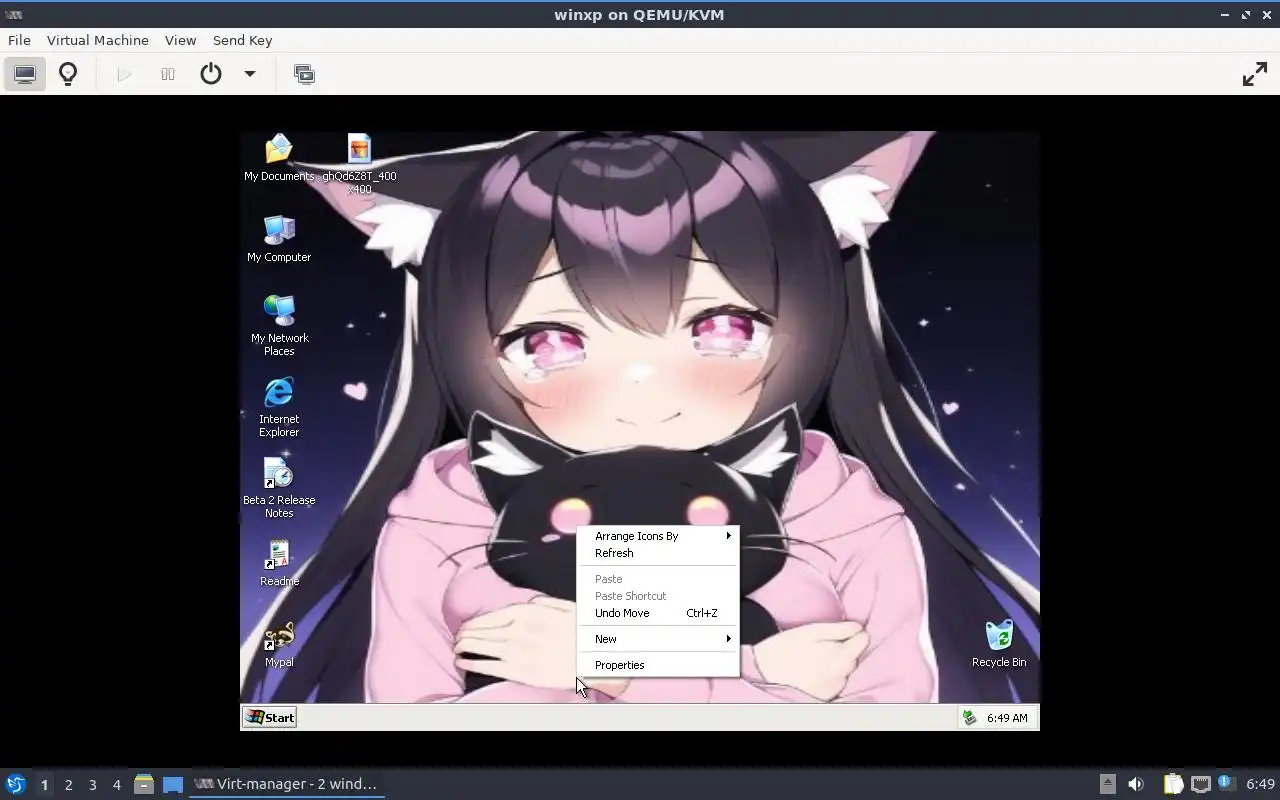
Task: Open the removable media tray icon
Action: tap(1107, 784)
